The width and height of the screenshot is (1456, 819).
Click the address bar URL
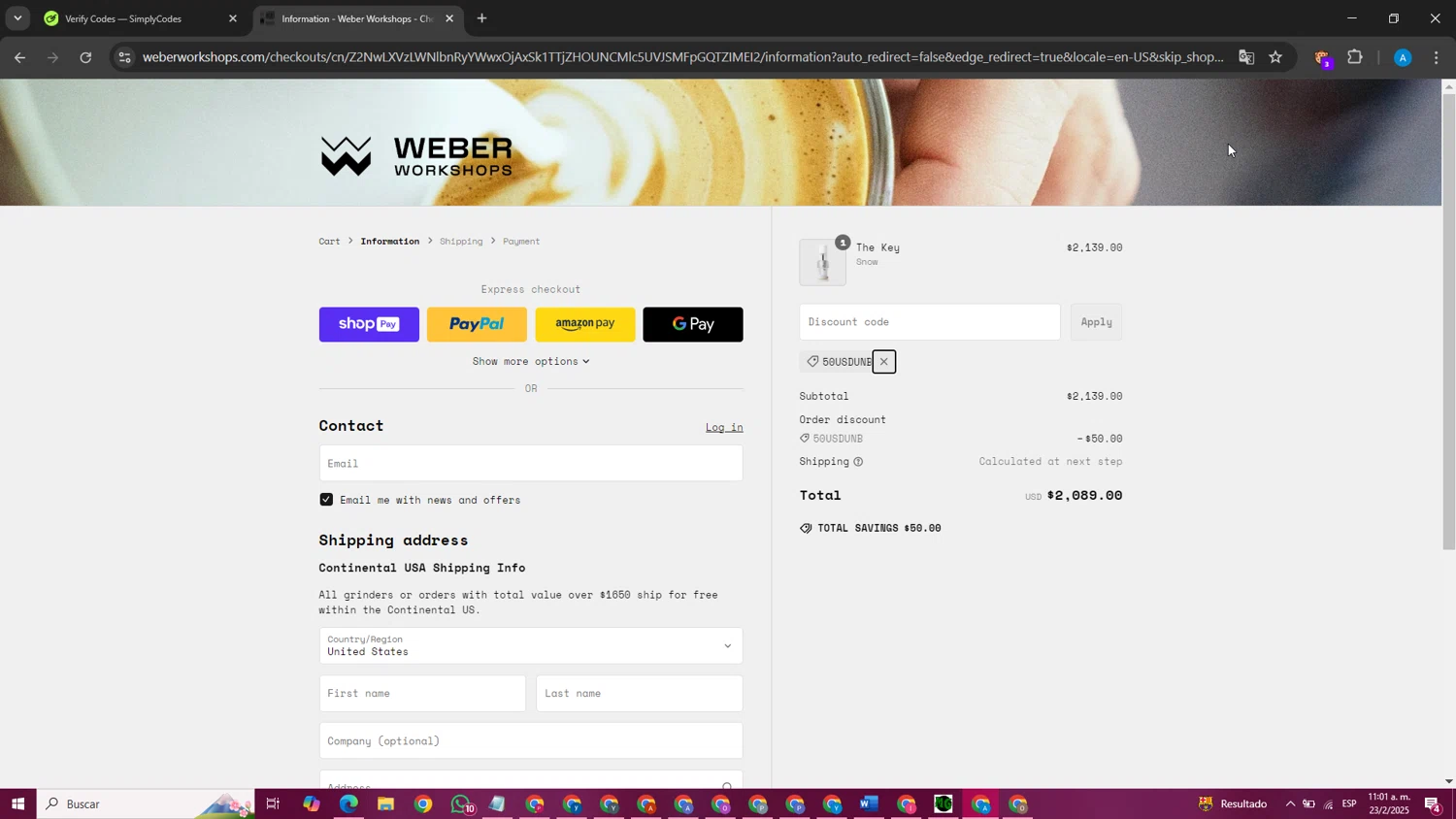(682, 57)
